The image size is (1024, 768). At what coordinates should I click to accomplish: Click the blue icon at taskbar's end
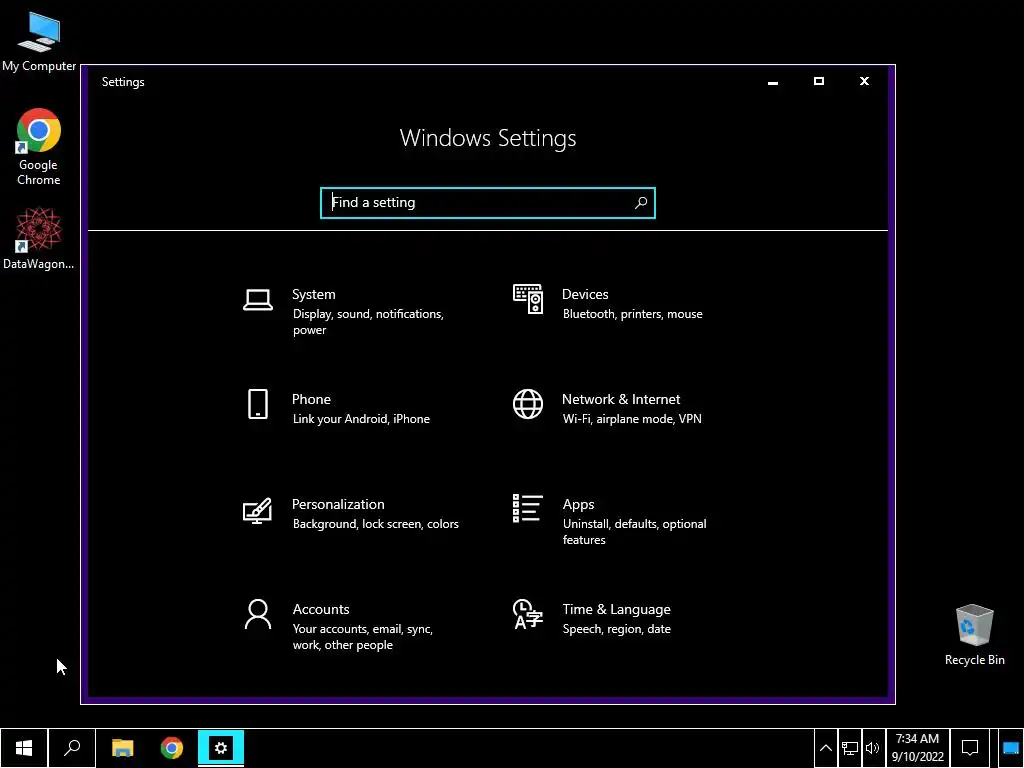pyautogui.click(x=1010, y=748)
